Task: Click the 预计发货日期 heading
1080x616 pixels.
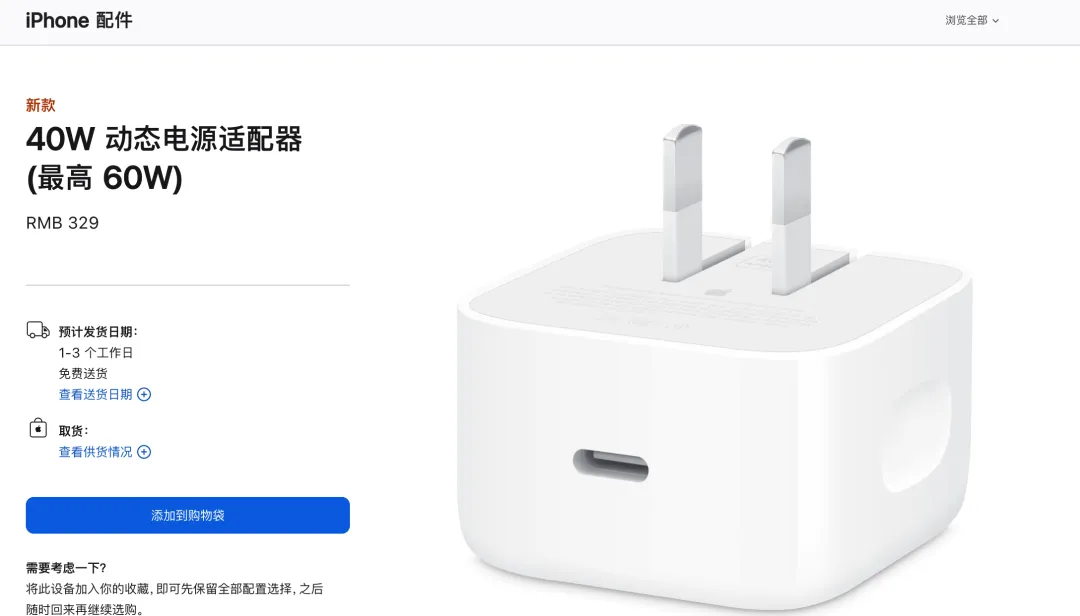Action: tap(98, 331)
